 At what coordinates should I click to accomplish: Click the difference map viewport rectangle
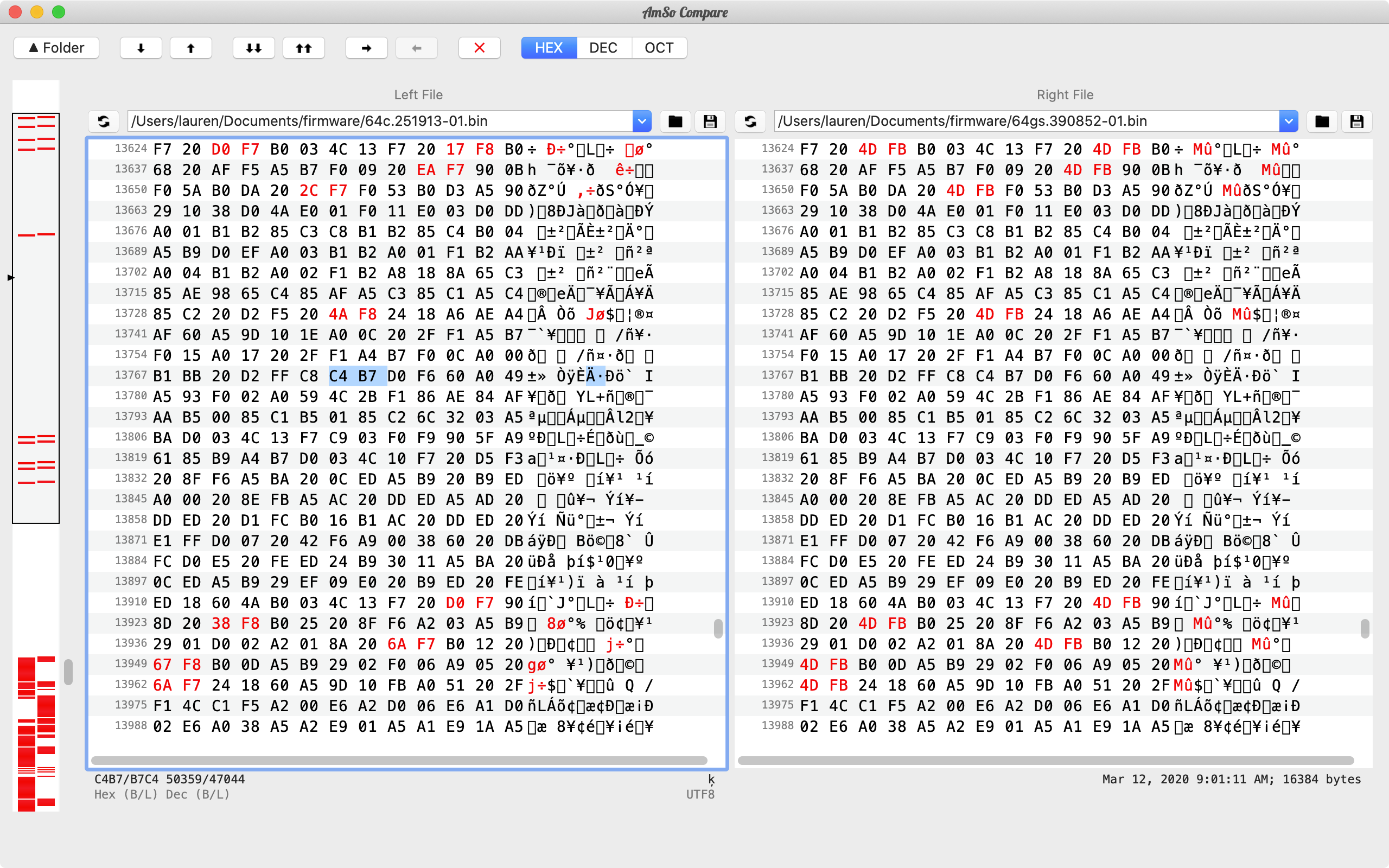[36, 318]
